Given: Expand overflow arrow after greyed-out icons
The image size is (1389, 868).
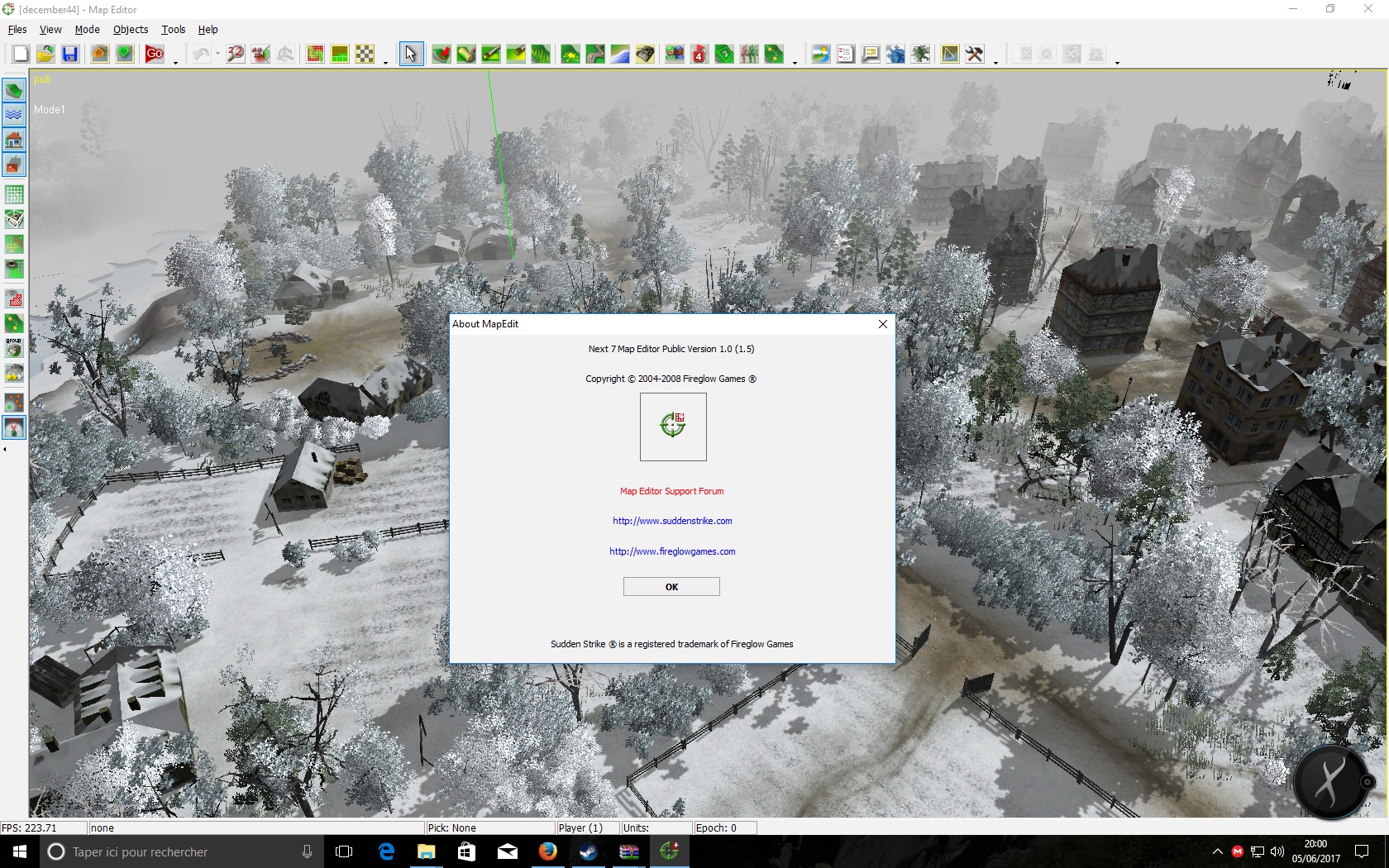Looking at the screenshot, I should pyautogui.click(x=1117, y=61).
